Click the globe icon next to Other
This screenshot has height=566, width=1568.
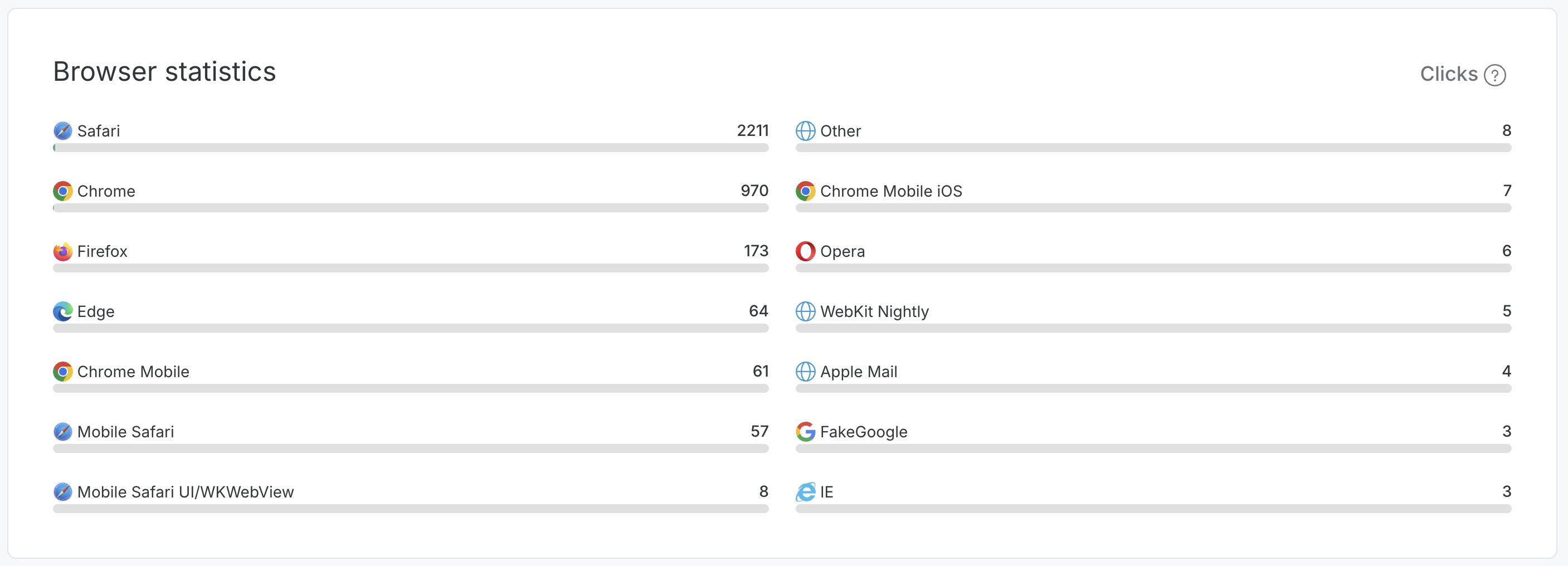[805, 131]
